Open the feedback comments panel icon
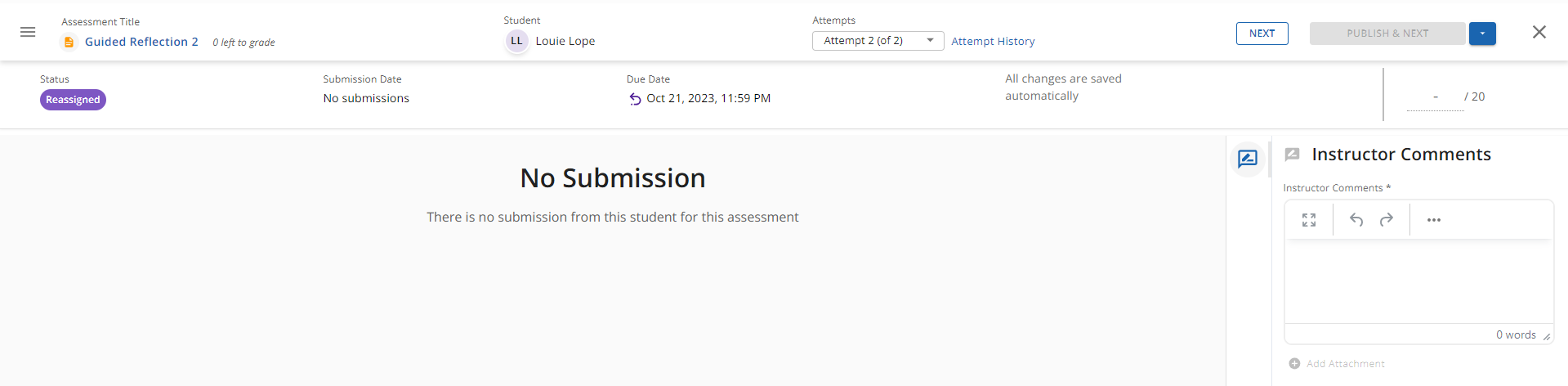 tap(1248, 159)
